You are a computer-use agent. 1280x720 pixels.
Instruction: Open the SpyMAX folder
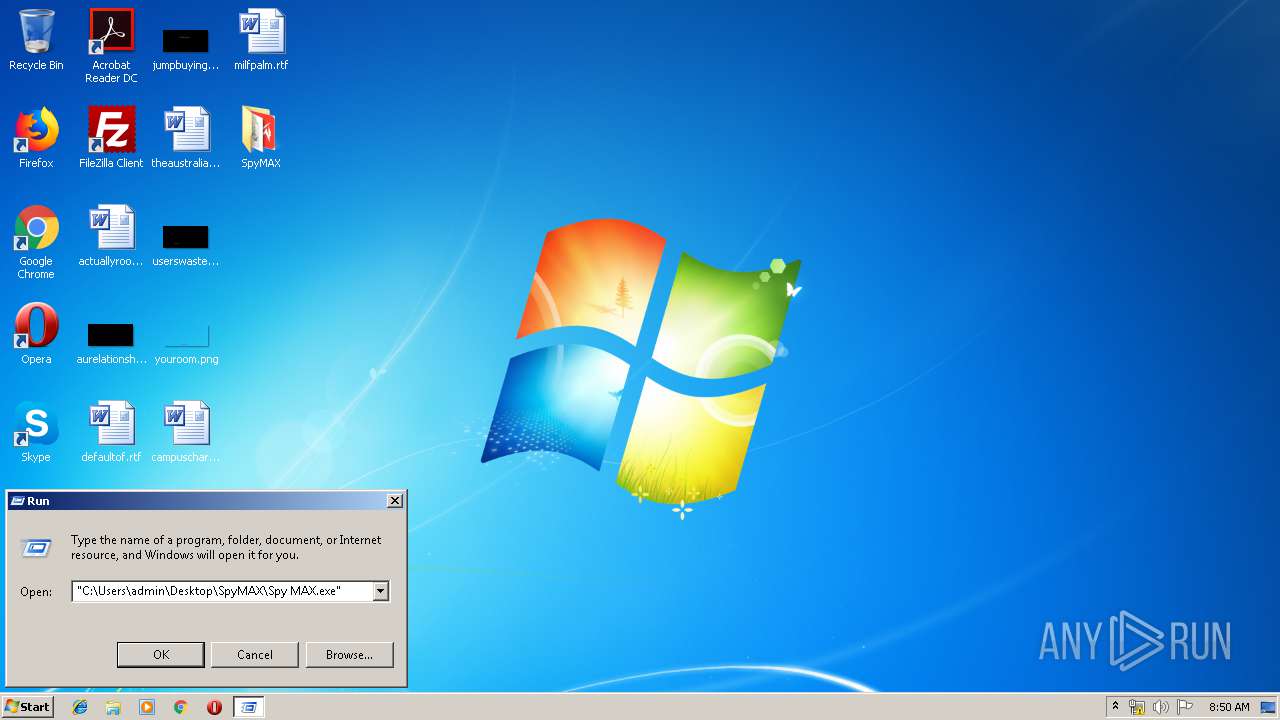pos(261,138)
